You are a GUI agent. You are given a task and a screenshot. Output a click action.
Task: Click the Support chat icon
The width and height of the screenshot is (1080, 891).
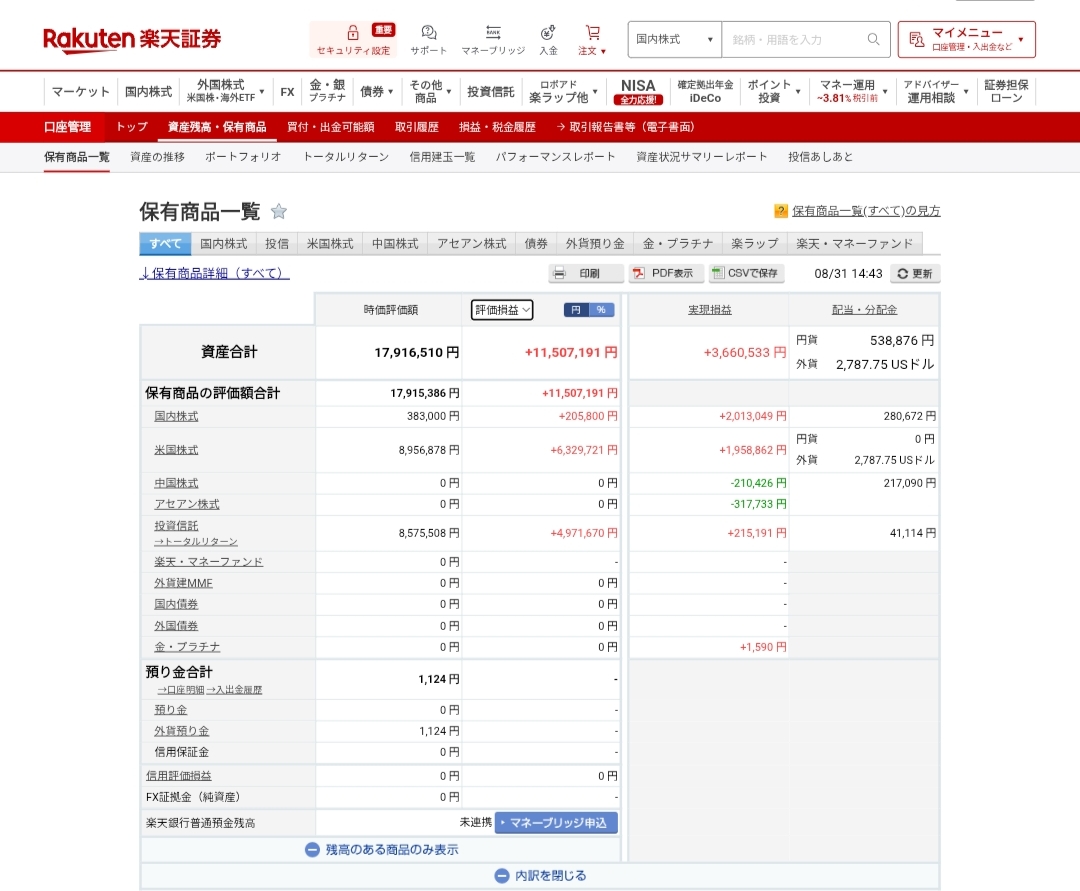point(429,33)
